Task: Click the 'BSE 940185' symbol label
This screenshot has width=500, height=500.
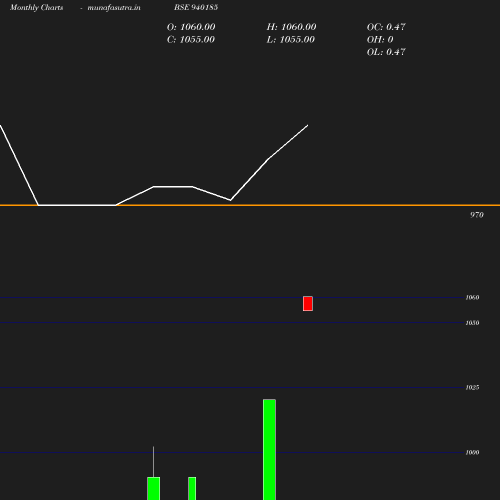Action: [x=196, y=7]
